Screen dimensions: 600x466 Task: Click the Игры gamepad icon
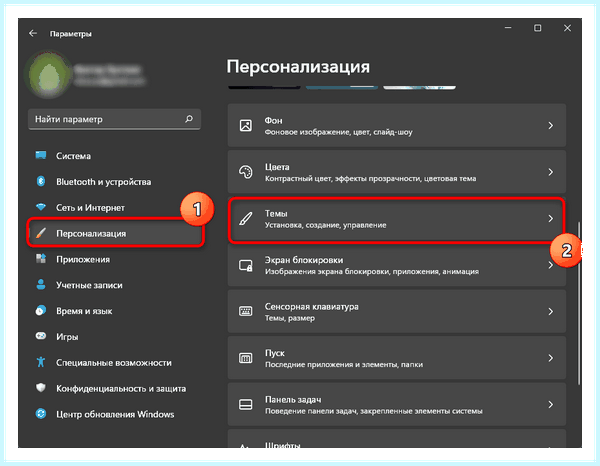[x=41, y=336]
